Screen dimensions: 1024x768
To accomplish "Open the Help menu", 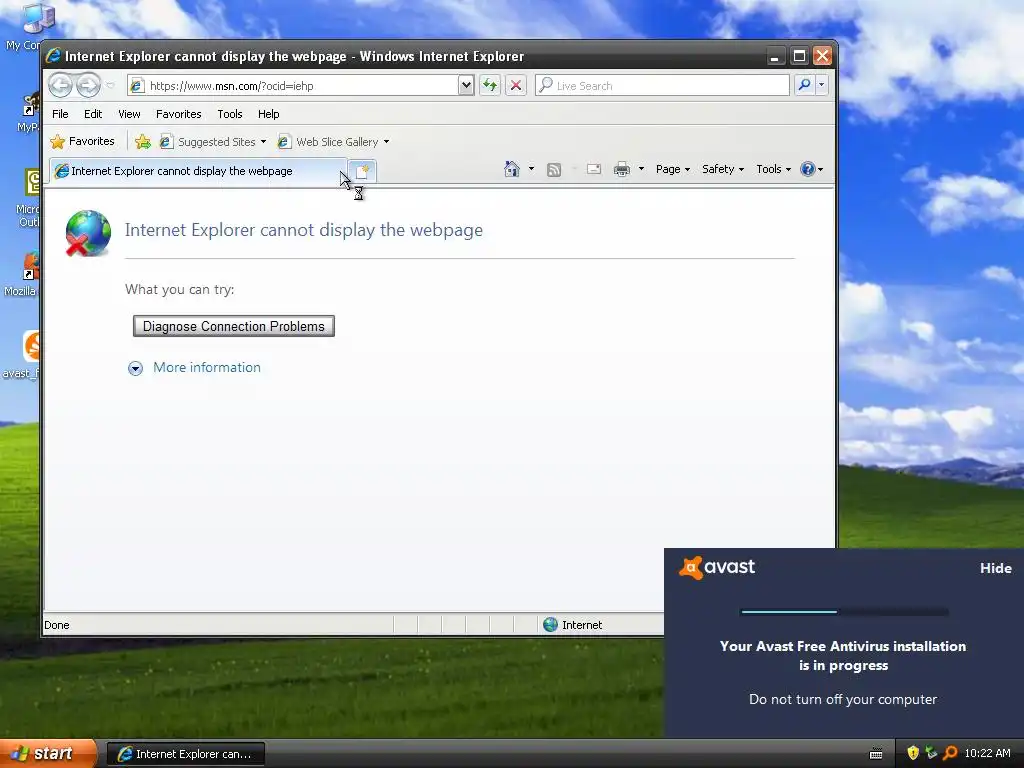I will click(268, 114).
